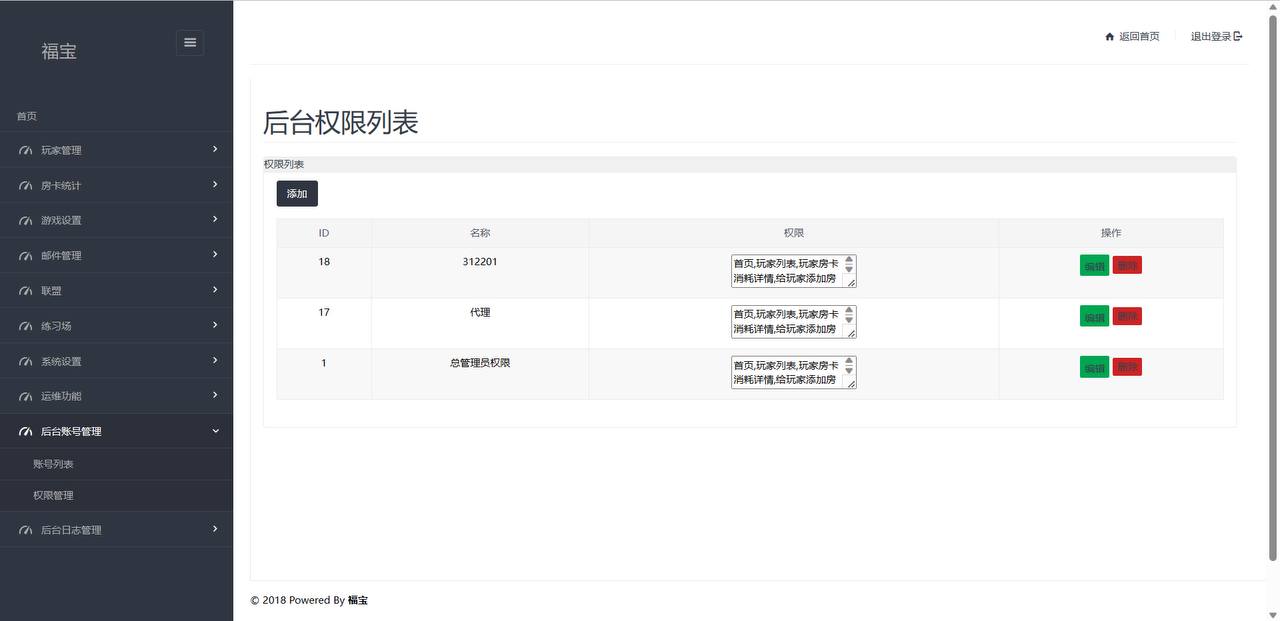Click the home icon beside 返回首页
The height and width of the screenshot is (621, 1280).
tap(1109, 37)
